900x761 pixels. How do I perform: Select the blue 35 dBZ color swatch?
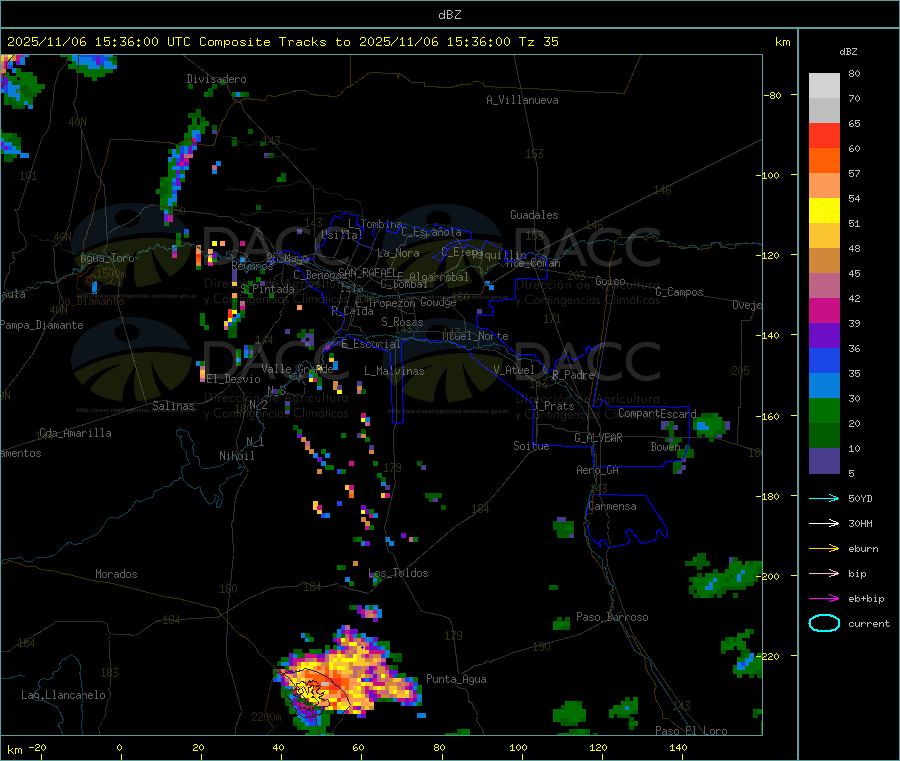pos(824,360)
